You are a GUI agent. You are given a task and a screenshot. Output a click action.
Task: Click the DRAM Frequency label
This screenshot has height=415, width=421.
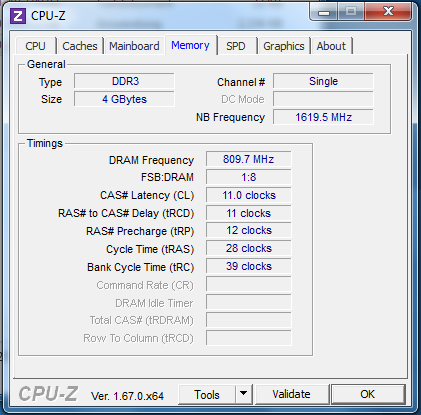click(151, 160)
